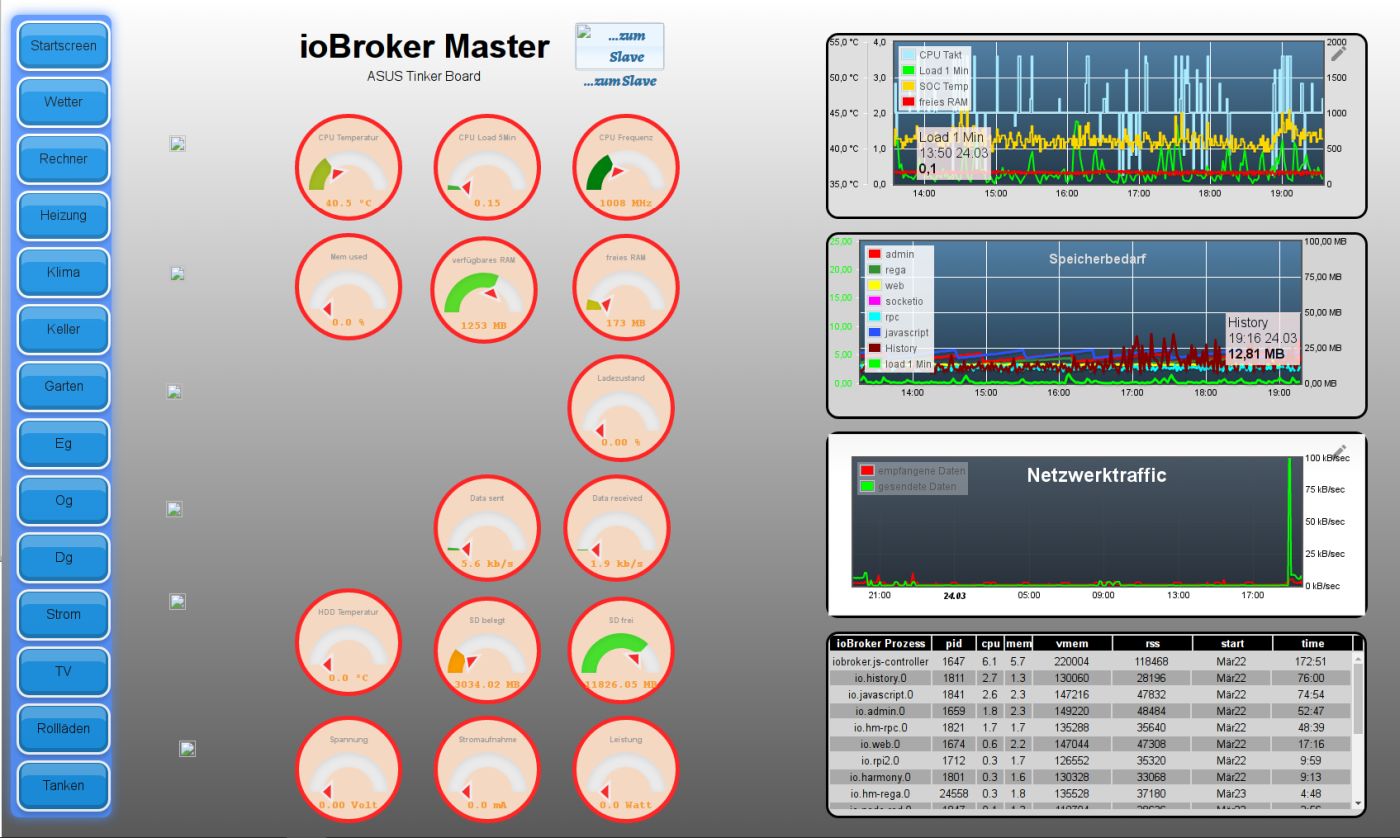Click the 'pid' column header
Screen dimensions: 1400x838
[954, 643]
